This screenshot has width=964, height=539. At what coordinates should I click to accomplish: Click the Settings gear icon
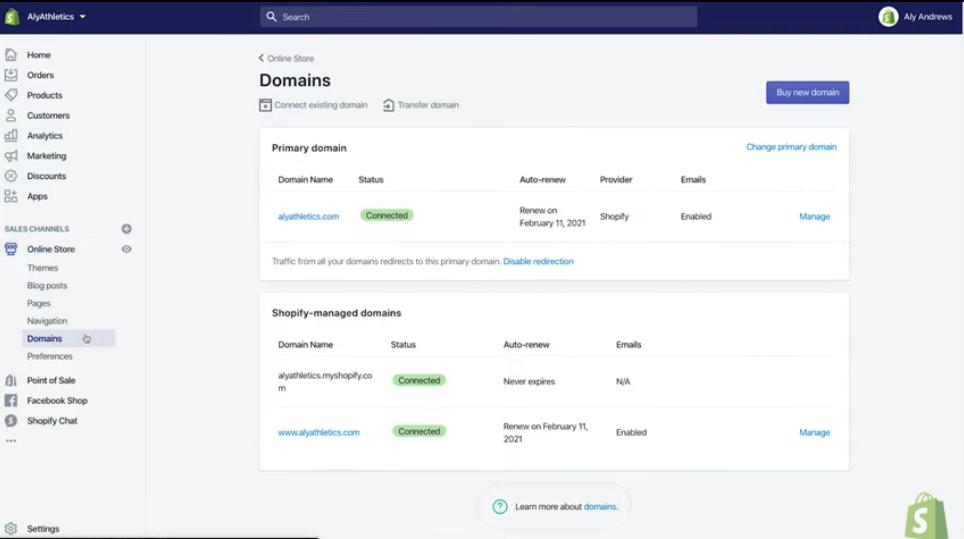pos(10,529)
